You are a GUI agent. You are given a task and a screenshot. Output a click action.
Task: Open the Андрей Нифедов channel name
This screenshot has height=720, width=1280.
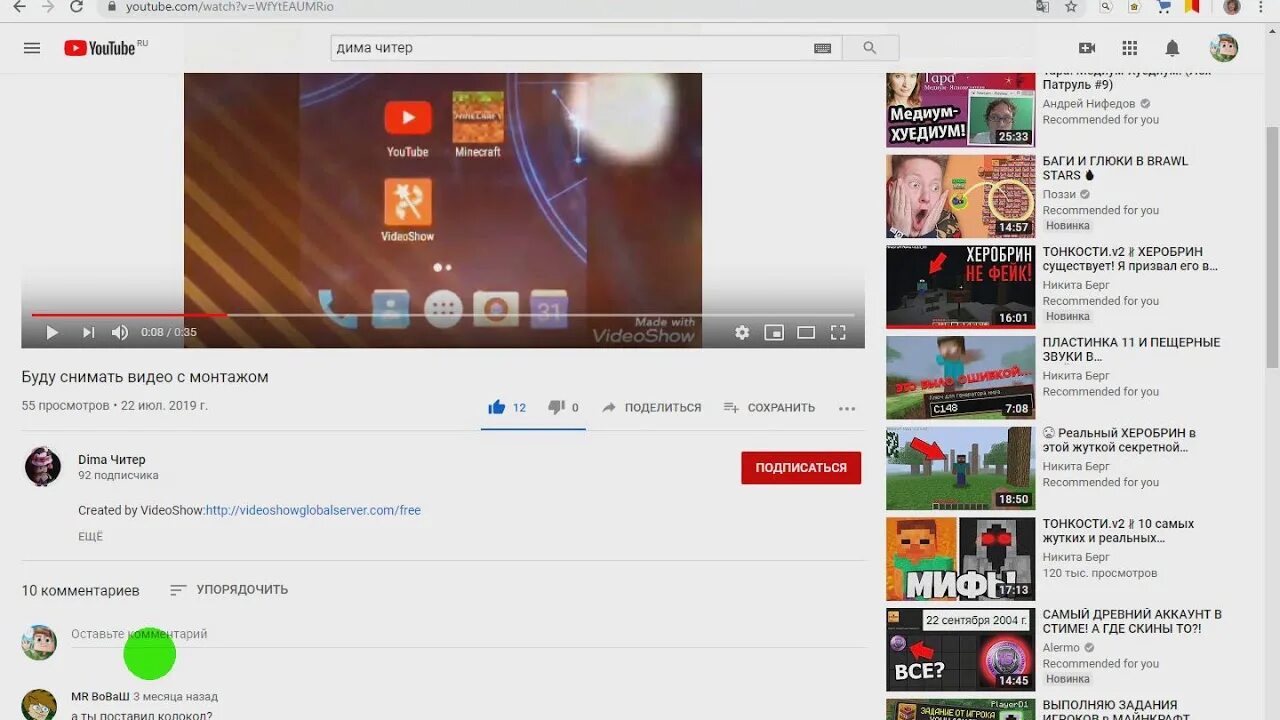point(1089,104)
